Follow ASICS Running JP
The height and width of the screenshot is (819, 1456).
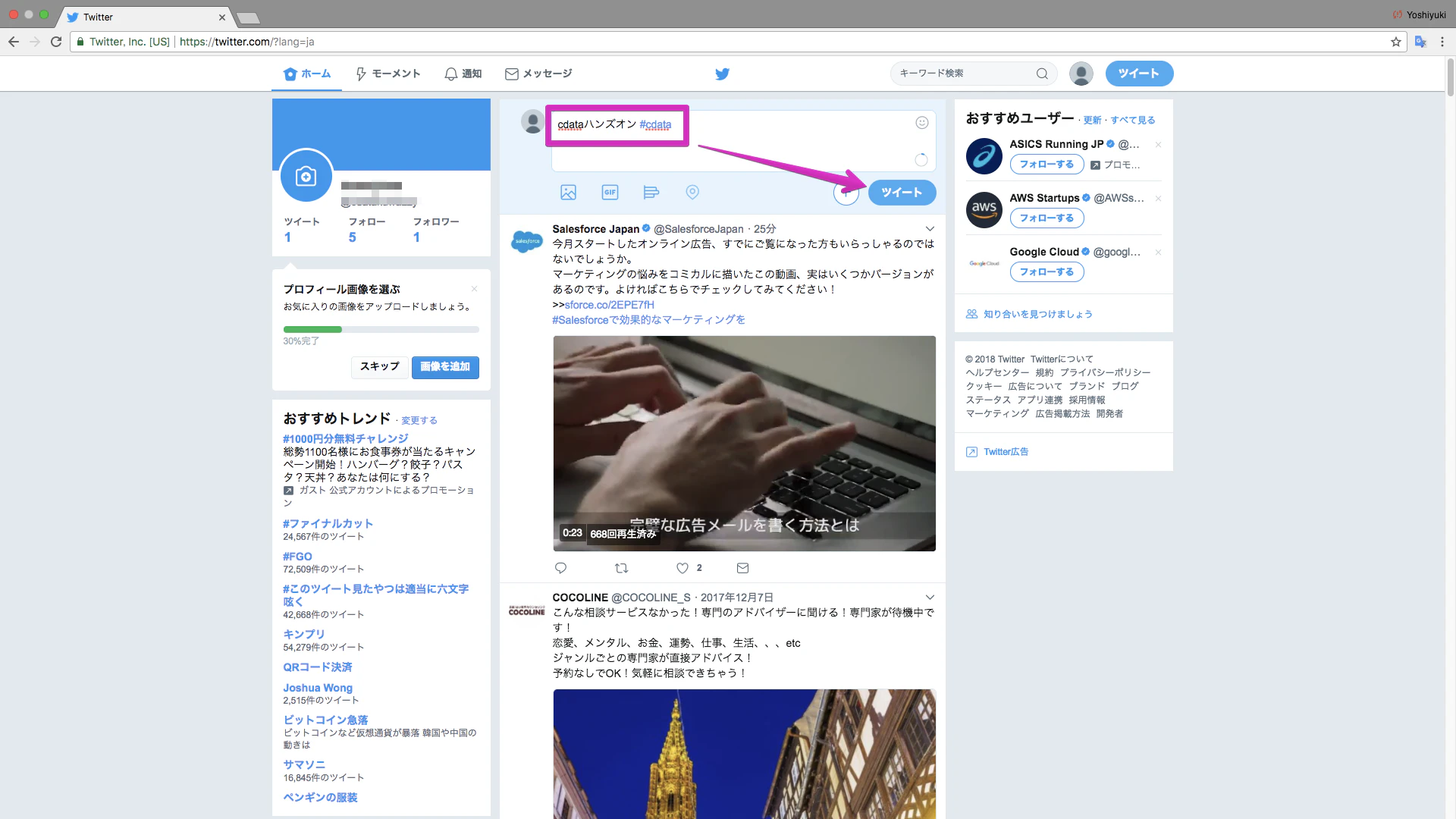[x=1046, y=165]
